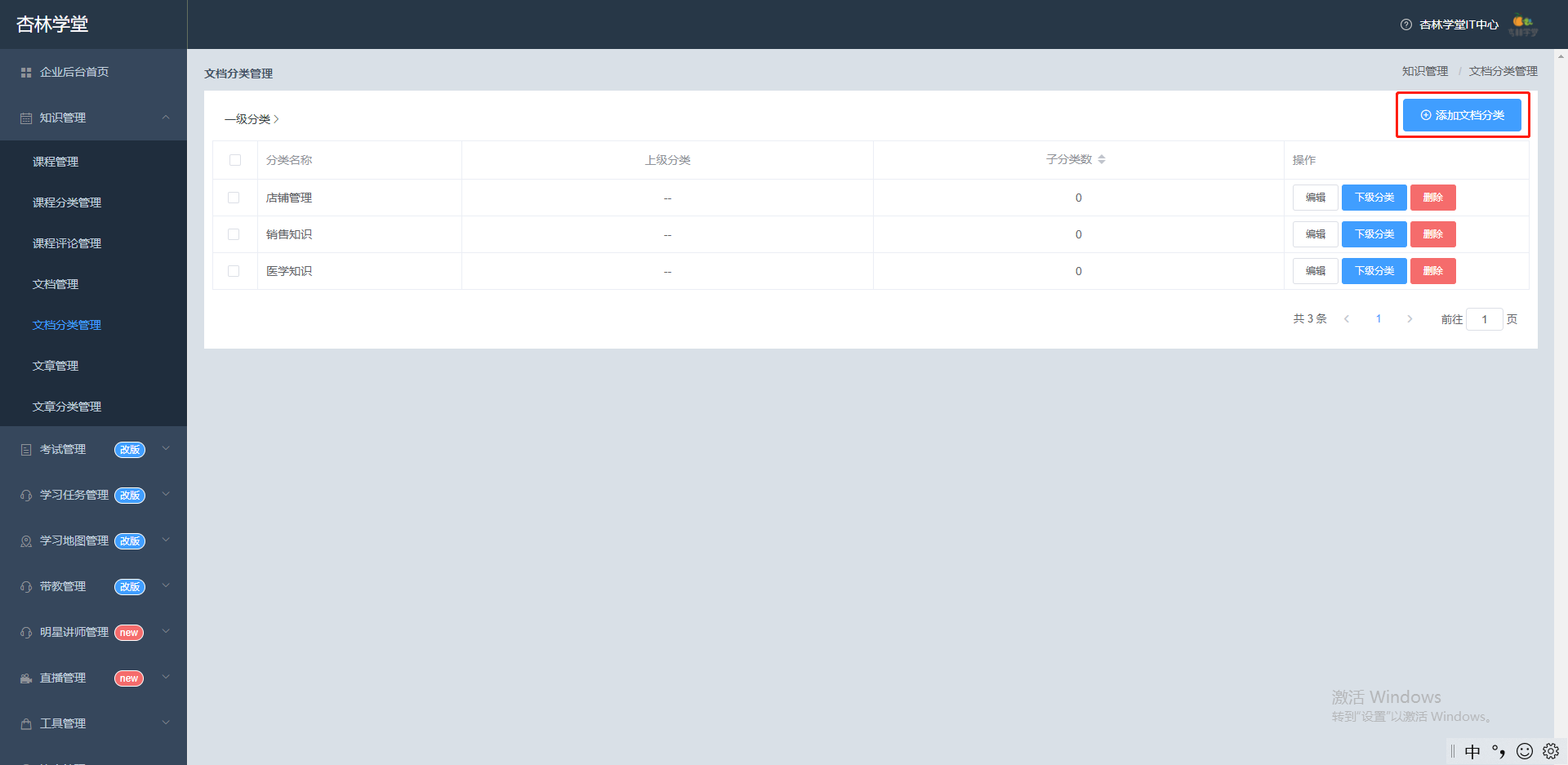Open the user avatar in header
The width and height of the screenshot is (1568, 765).
[x=1523, y=25]
